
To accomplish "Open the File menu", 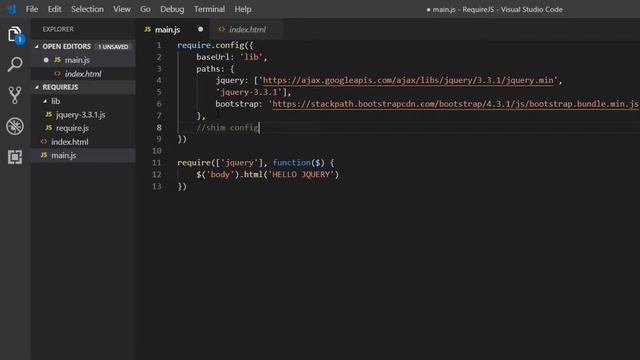I will coord(32,9).
